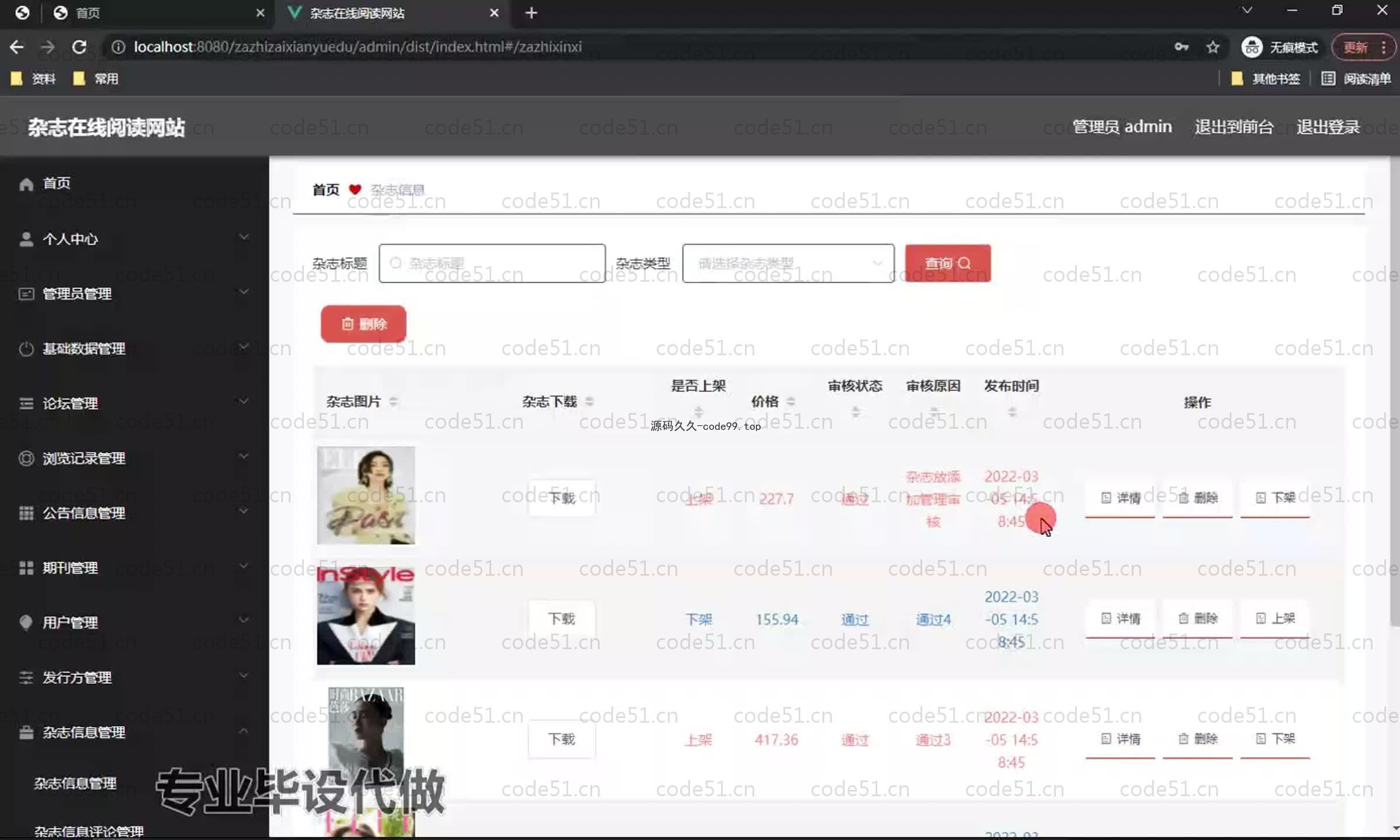Image resolution: width=1400 pixels, height=840 pixels.
Task: Open the 阅读清单 reading list
Action: (1356, 79)
